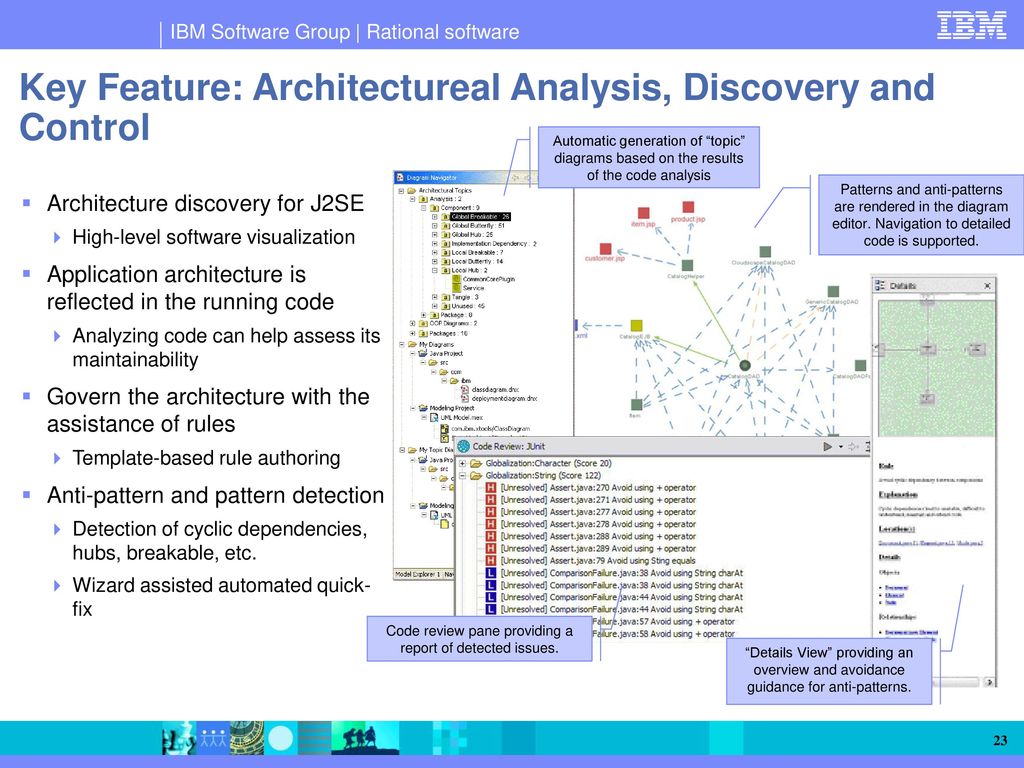Expand the Packages : 16 node
The height and width of the screenshot is (768, 1024).
tap(412, 333)
